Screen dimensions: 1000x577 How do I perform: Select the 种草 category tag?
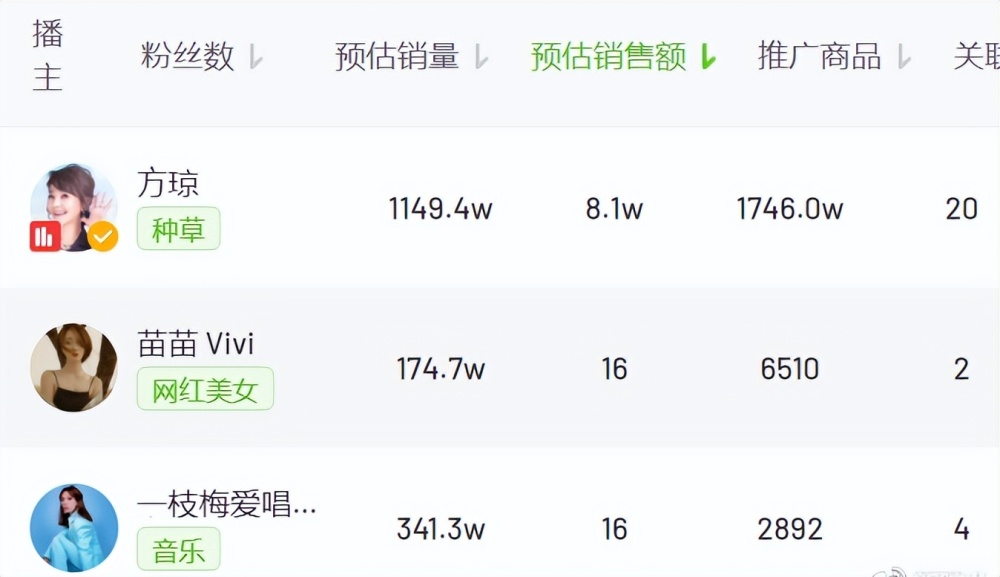click(x=179, y=229)
